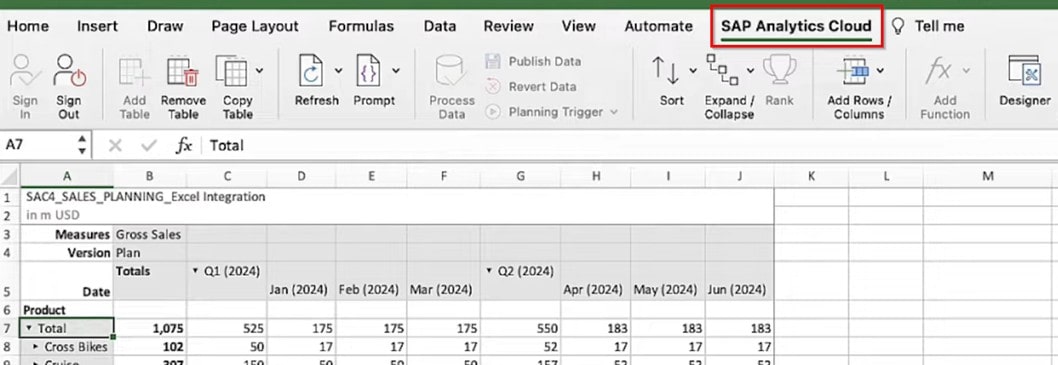Switch to the Insert ribbon tab

pyautogui.click(x=97, y=26)
